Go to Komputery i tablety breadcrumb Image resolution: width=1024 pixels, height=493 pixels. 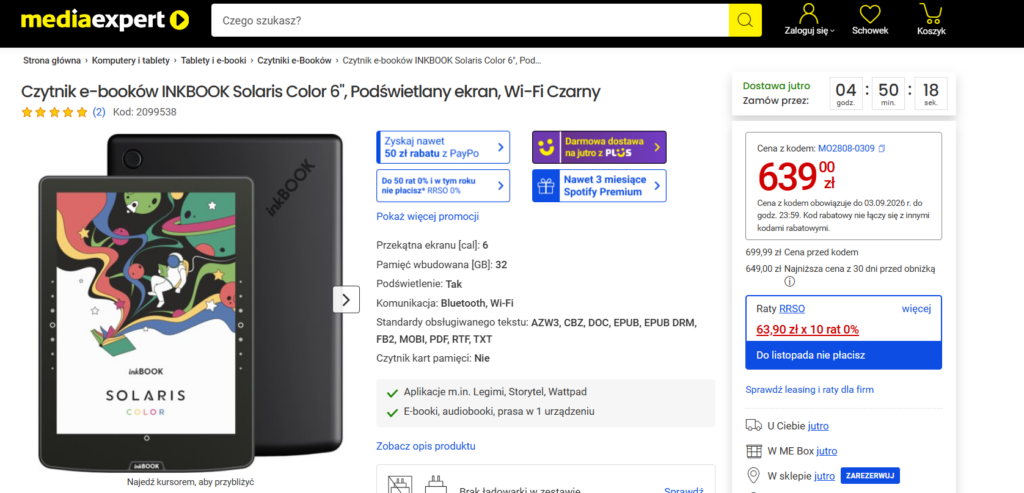(131, 60)
